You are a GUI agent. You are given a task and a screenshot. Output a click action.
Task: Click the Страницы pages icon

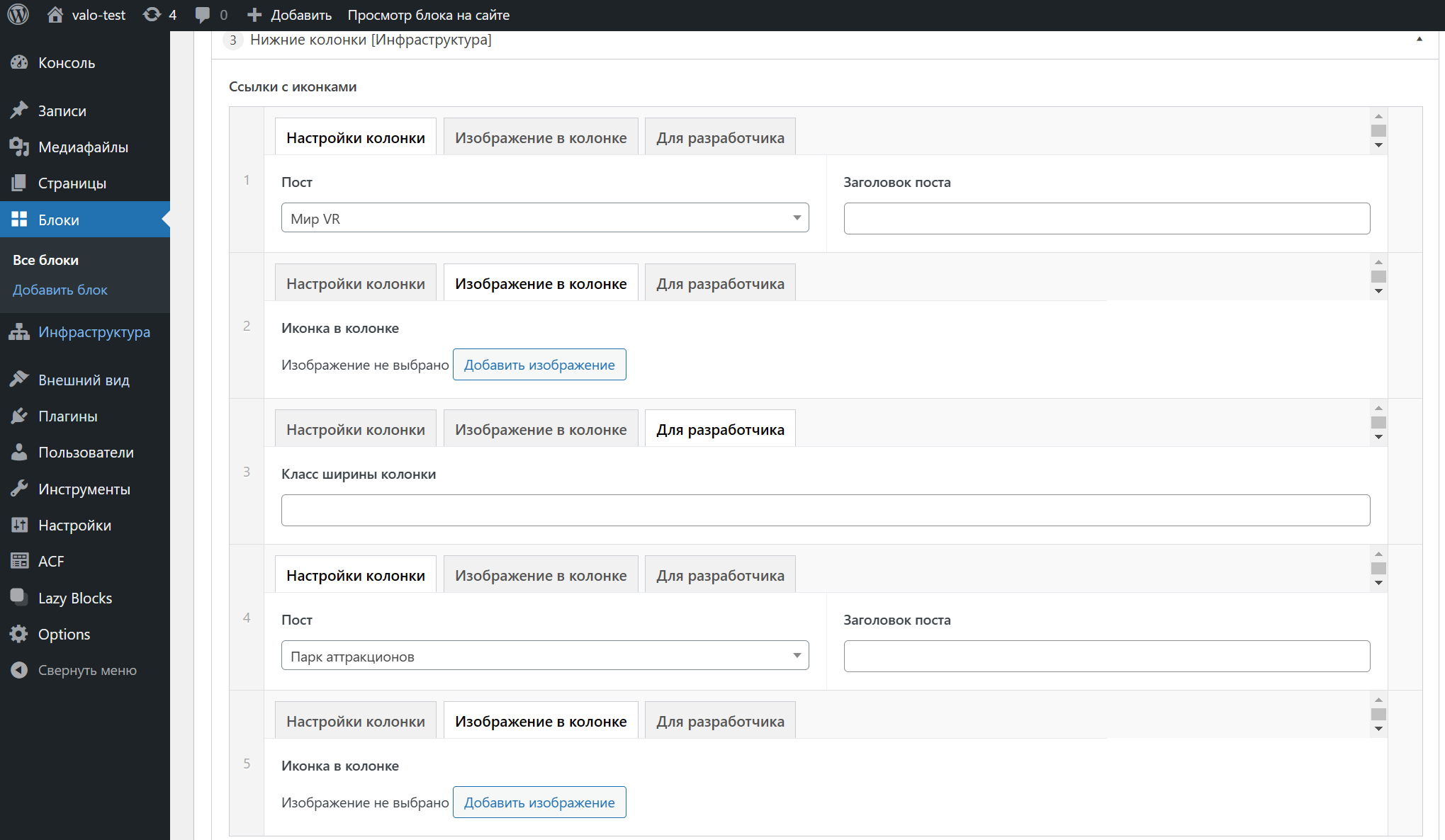tap(19, 183)
